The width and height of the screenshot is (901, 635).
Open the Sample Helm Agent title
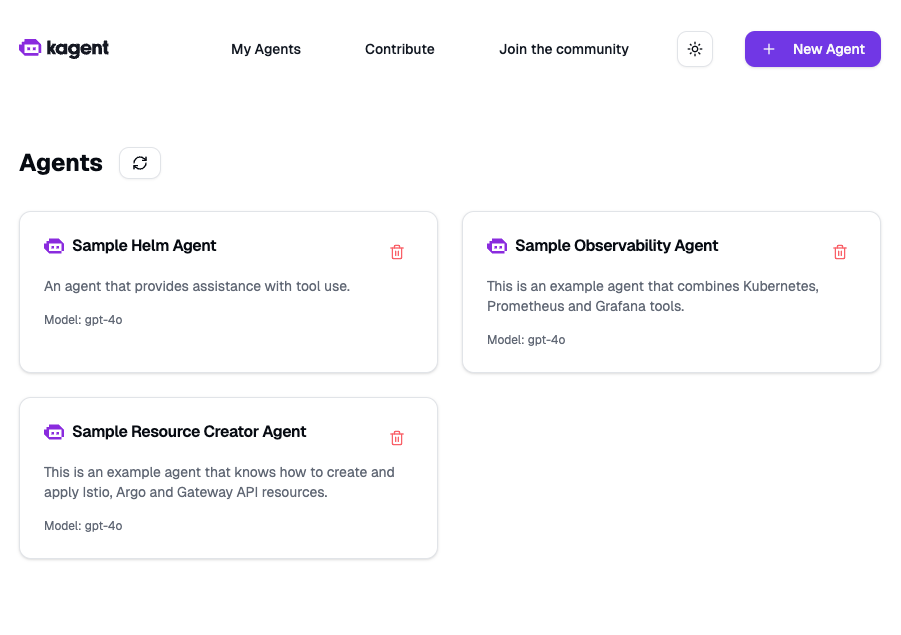point(144,246)
